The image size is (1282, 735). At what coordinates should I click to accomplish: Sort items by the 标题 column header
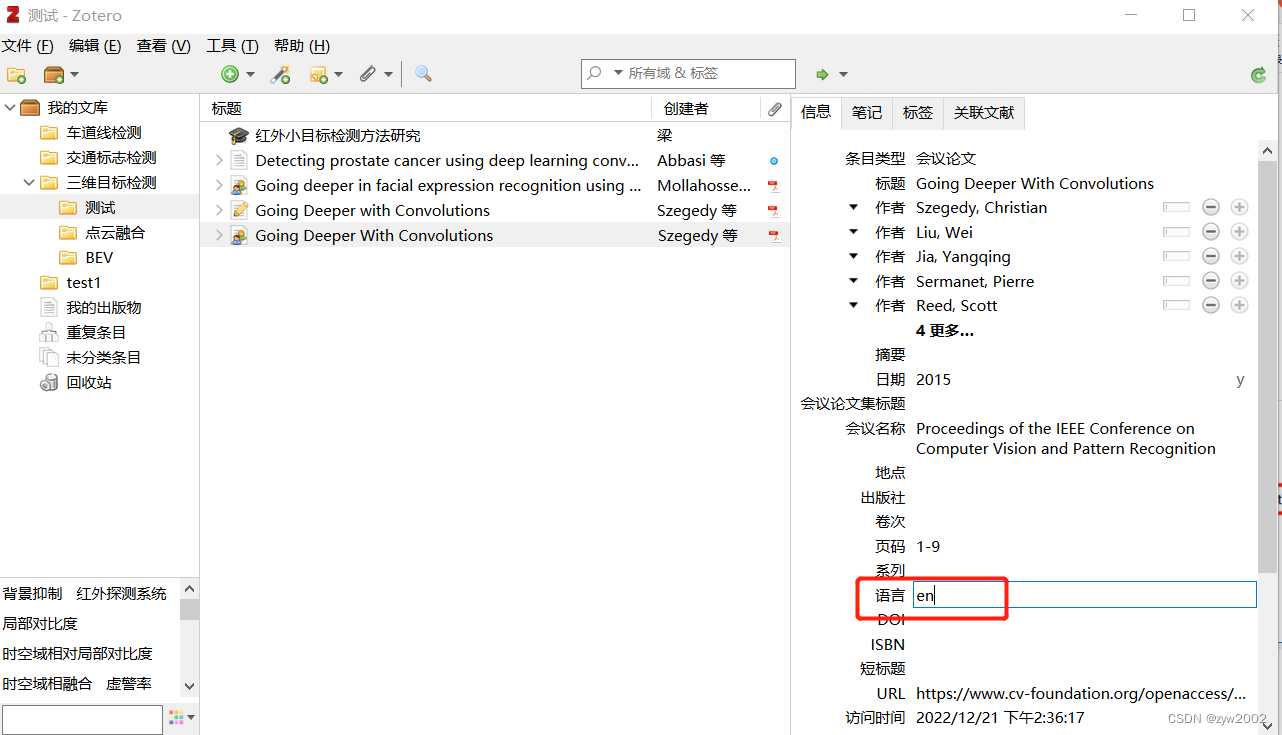426,109
